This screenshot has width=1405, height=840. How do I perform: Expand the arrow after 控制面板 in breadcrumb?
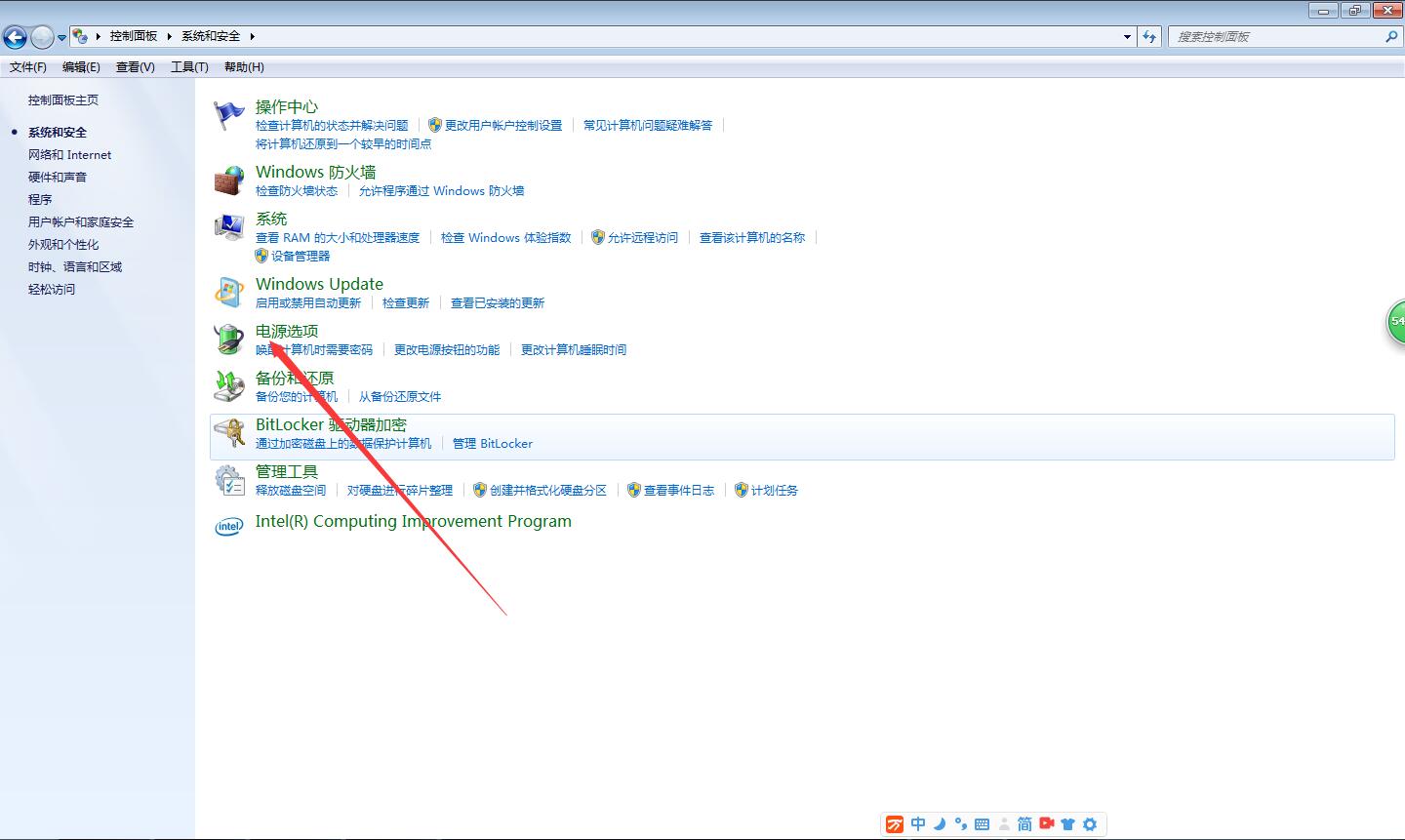pos(169,36)
